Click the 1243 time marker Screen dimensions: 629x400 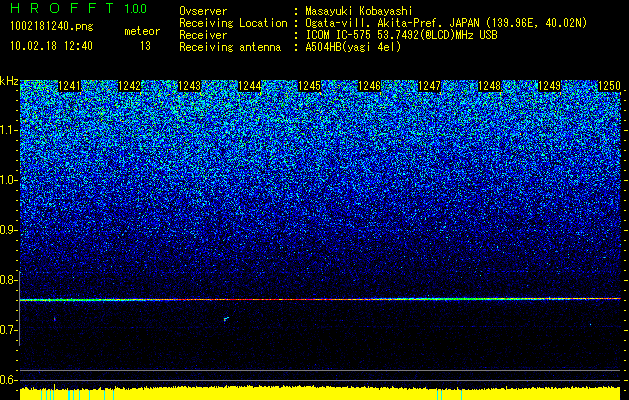(189, 86)
